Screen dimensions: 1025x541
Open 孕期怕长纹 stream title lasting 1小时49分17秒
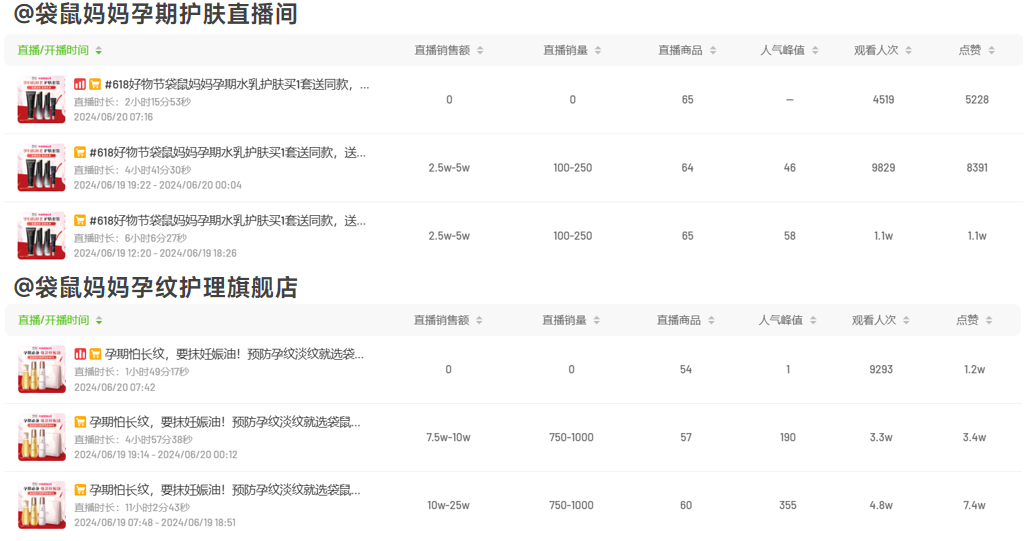coord(234,354)
